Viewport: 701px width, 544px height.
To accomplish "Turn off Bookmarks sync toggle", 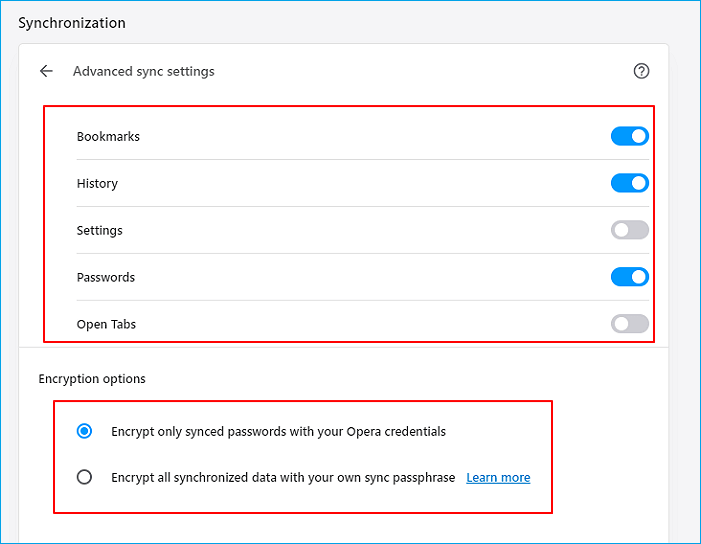I will pyautogui.click(x=629, y=136).
